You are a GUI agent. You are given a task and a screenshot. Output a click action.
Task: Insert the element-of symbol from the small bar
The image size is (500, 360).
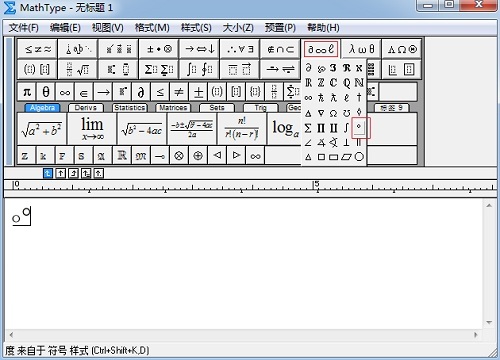84,91
